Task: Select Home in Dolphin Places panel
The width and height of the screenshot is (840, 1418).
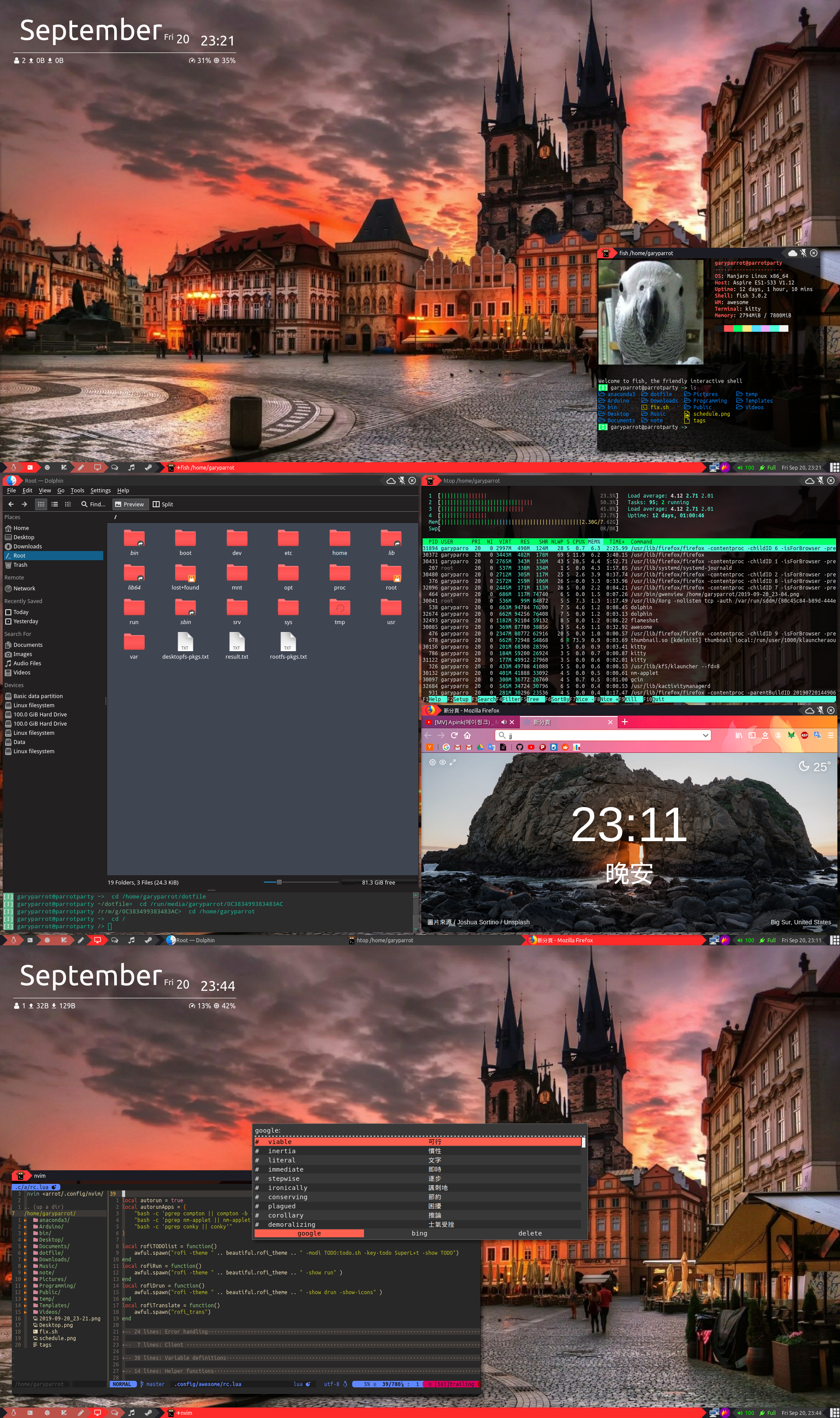Action: click(53, 527)
